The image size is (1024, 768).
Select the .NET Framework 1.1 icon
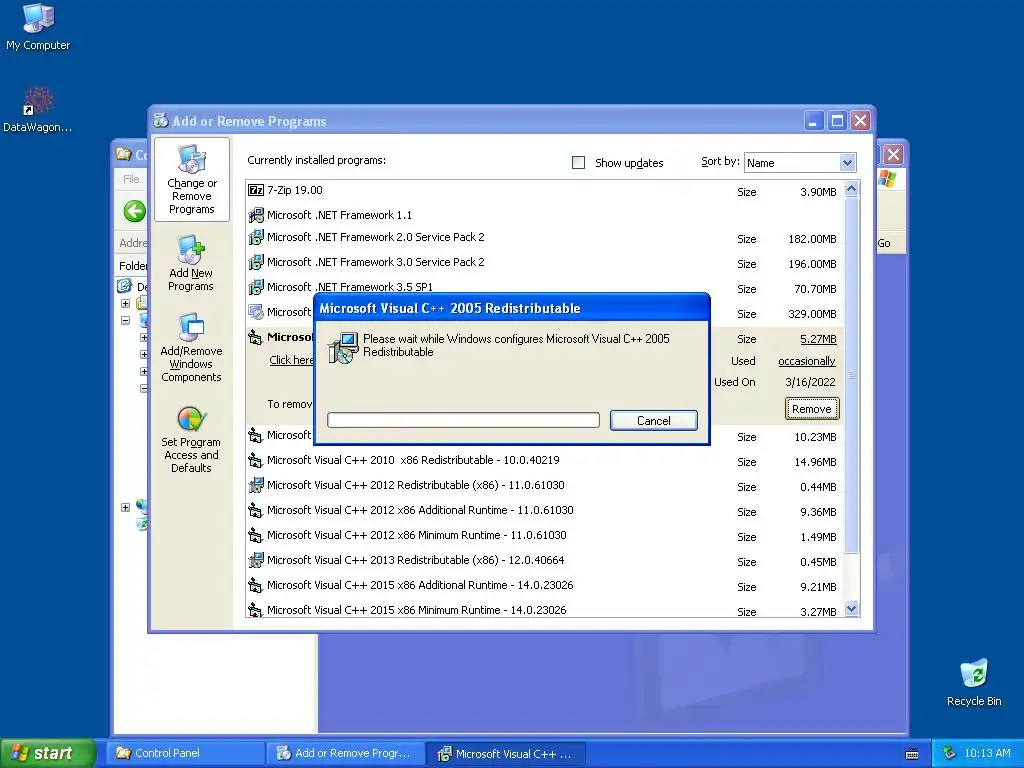pos(255,215)
